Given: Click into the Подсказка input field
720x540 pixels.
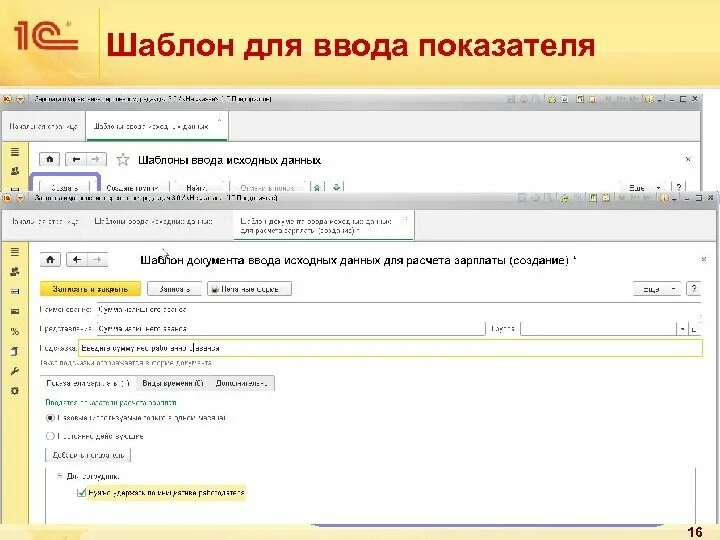Looking at the screenshot, I should (390, 348).
